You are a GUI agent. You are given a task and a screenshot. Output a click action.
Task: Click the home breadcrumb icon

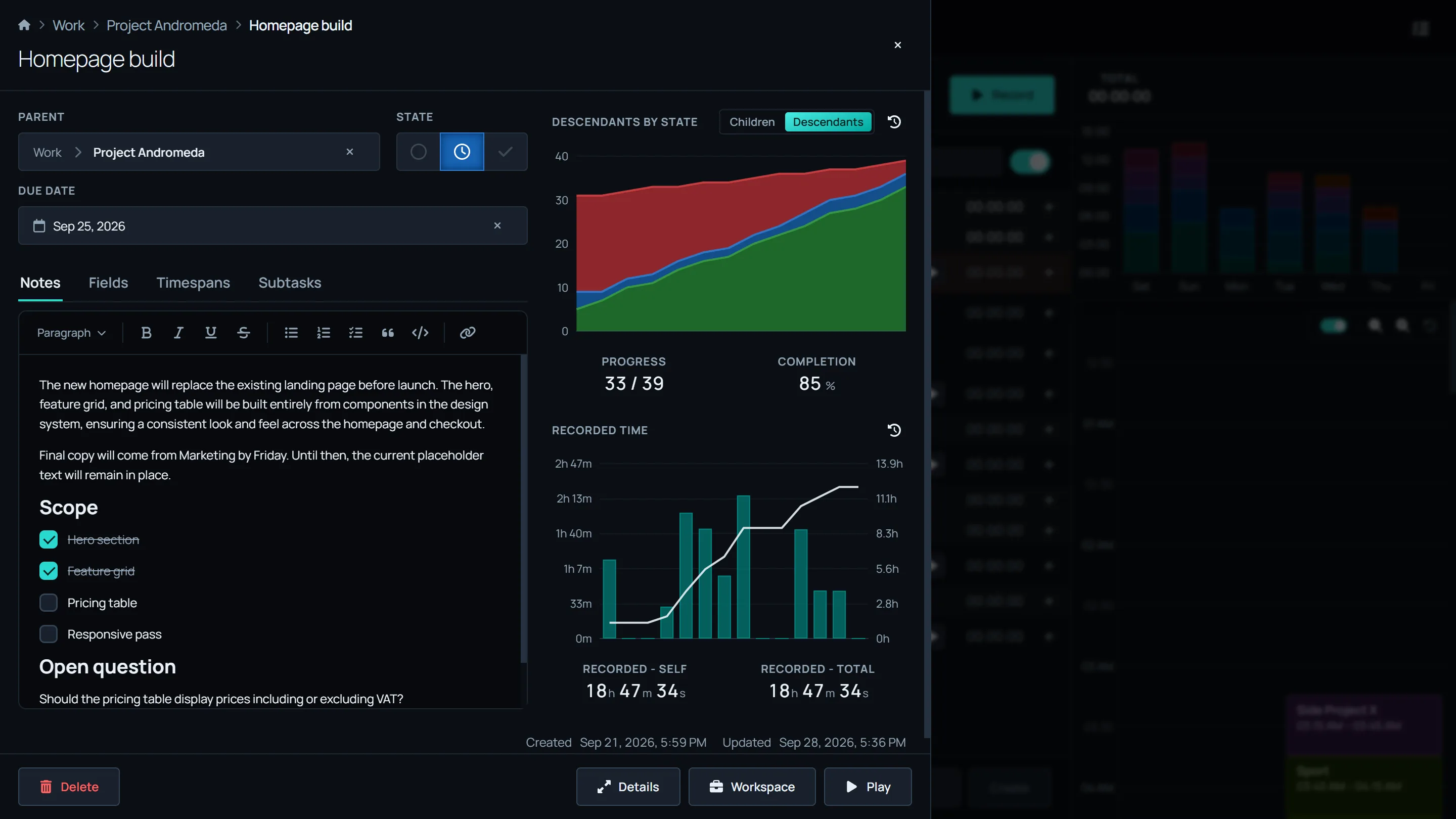click(24, 25)
